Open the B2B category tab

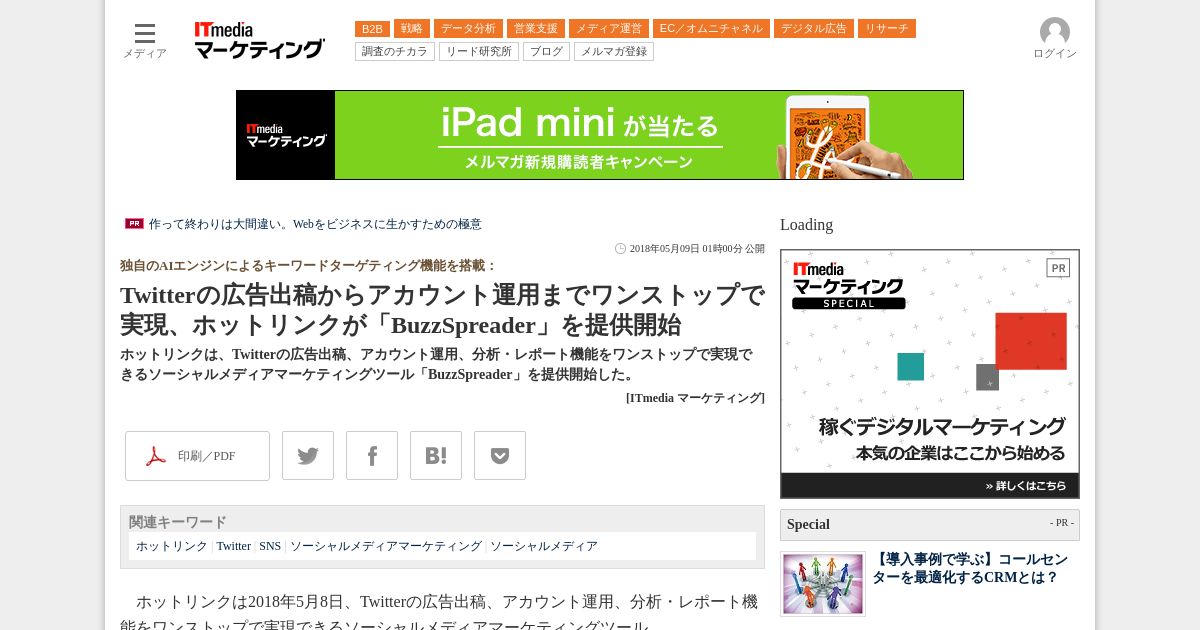[x=372, y=29]
